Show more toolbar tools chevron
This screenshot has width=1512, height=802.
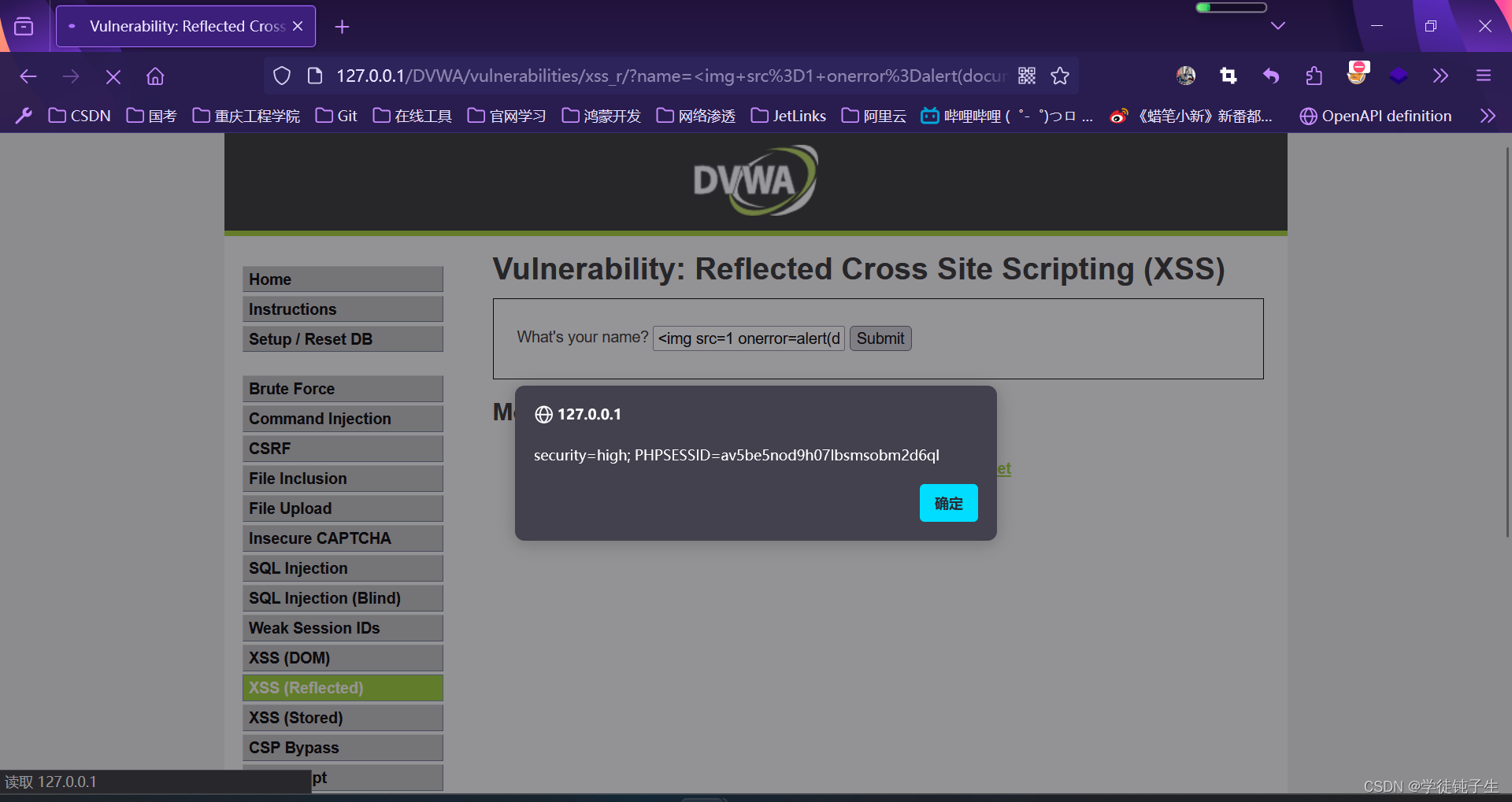[x=1440, y=76]
